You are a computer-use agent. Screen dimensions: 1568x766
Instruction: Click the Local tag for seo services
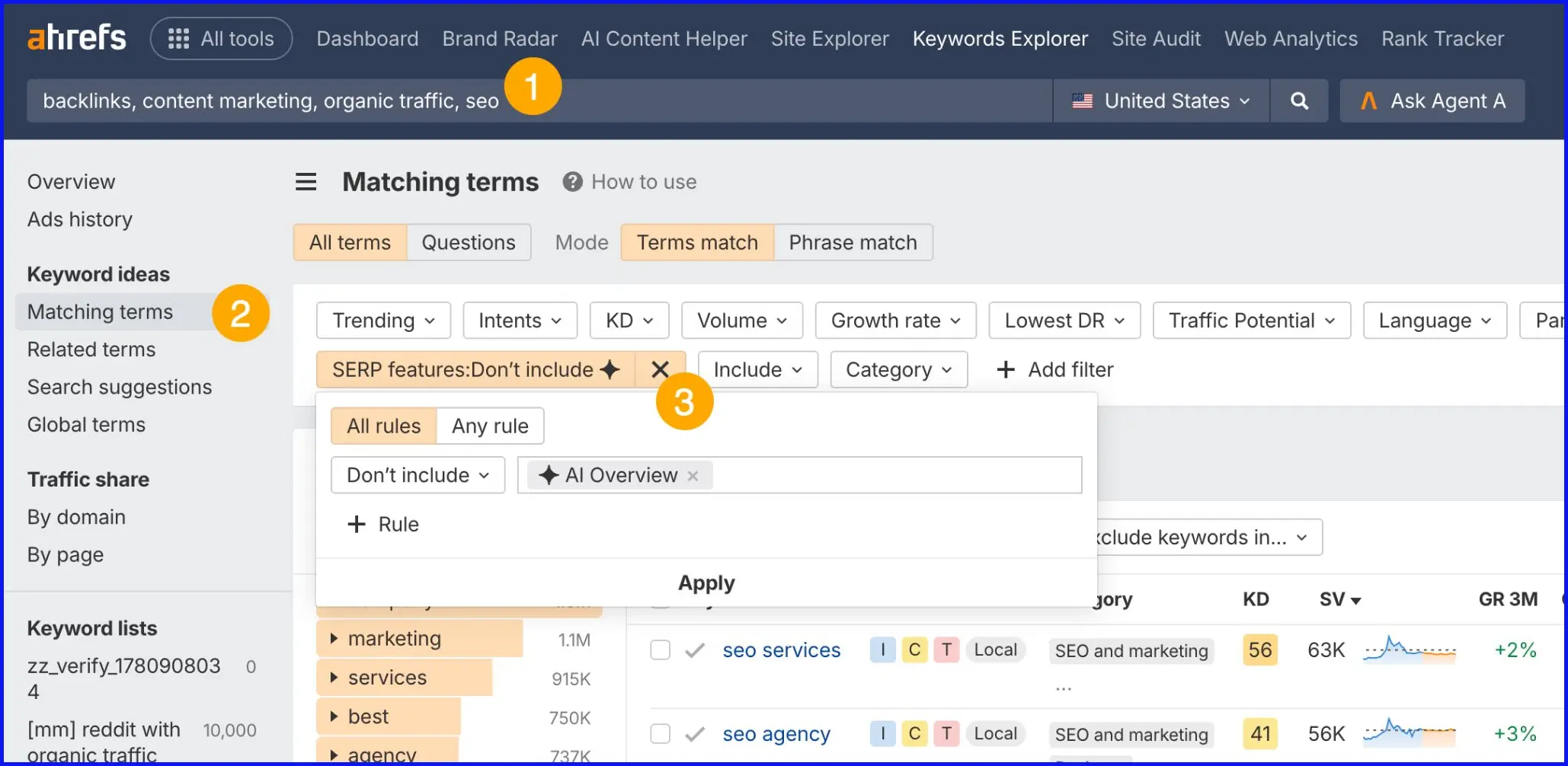tap(996, 650)
